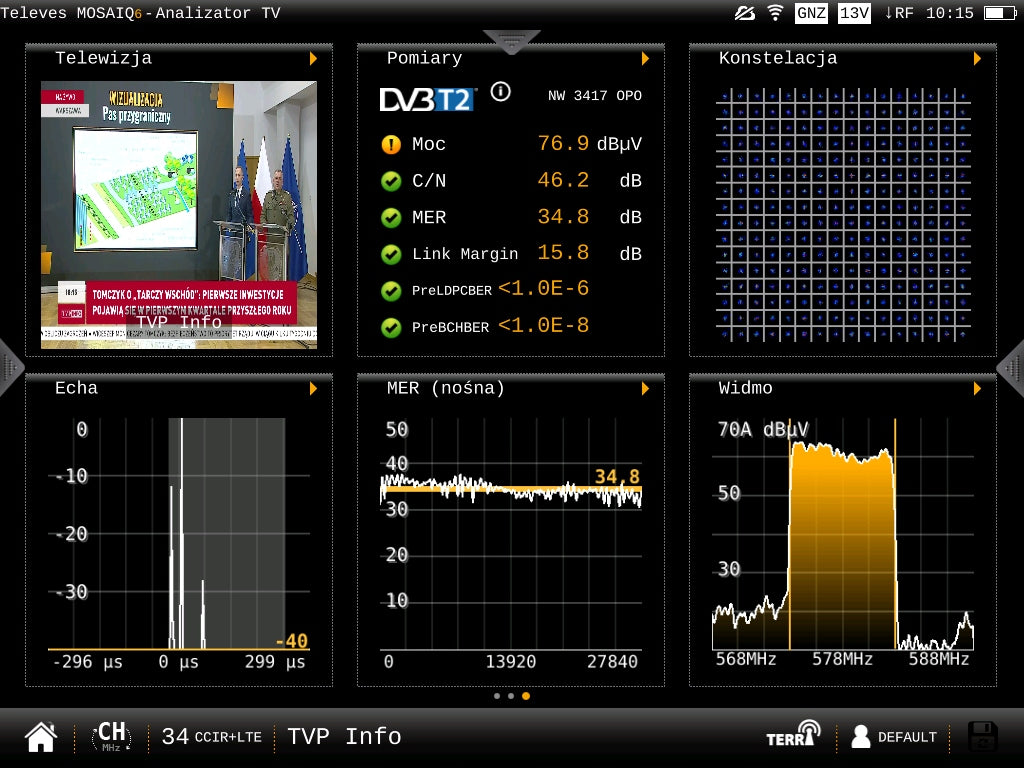Open the Telewizja panel title
The height and width of the screenshot is (768, 1024).
(x=103, y=58)
